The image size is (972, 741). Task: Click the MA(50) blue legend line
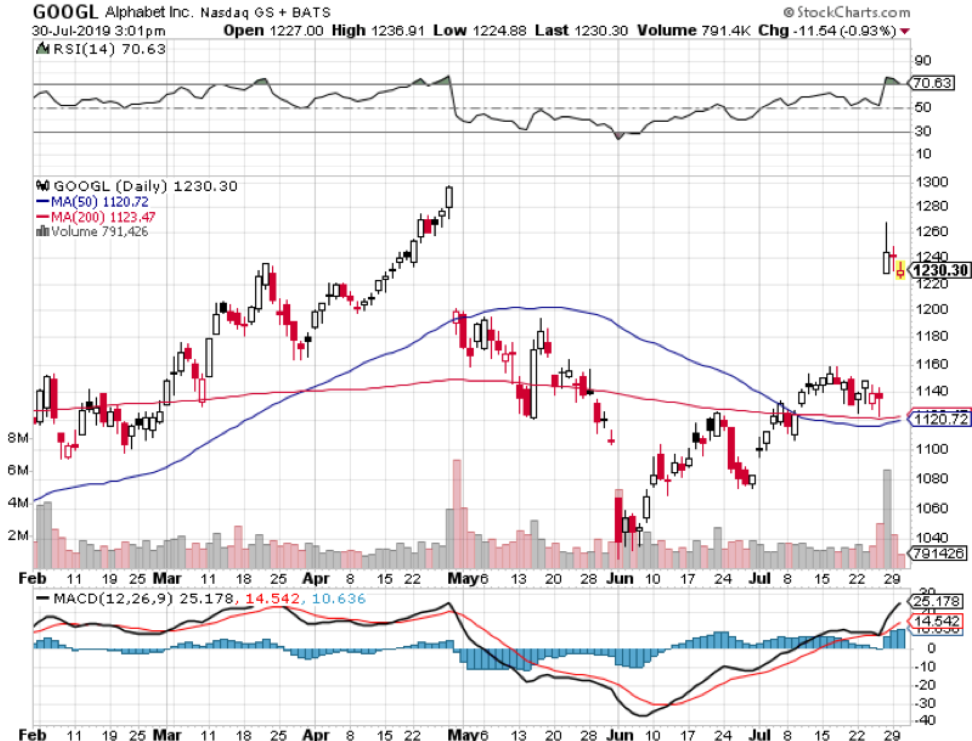43,202
